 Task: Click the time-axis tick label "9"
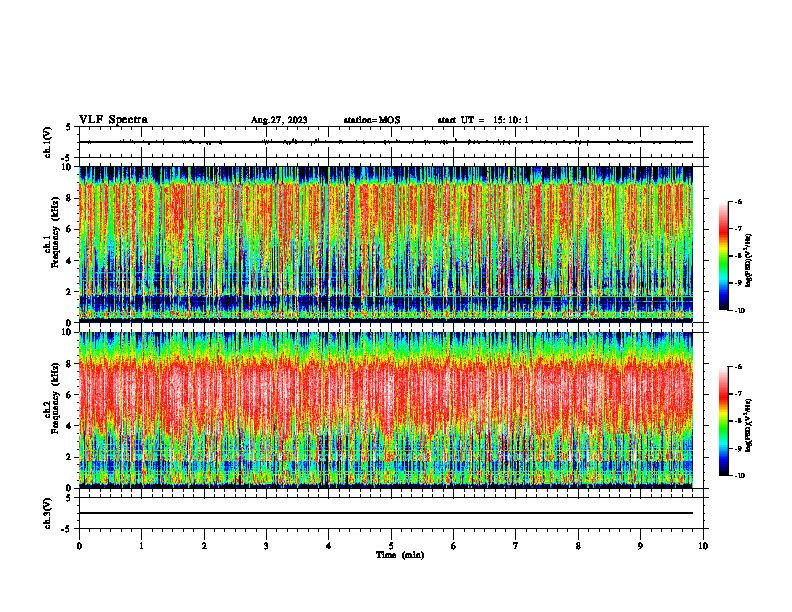click(x=640, y=546)
